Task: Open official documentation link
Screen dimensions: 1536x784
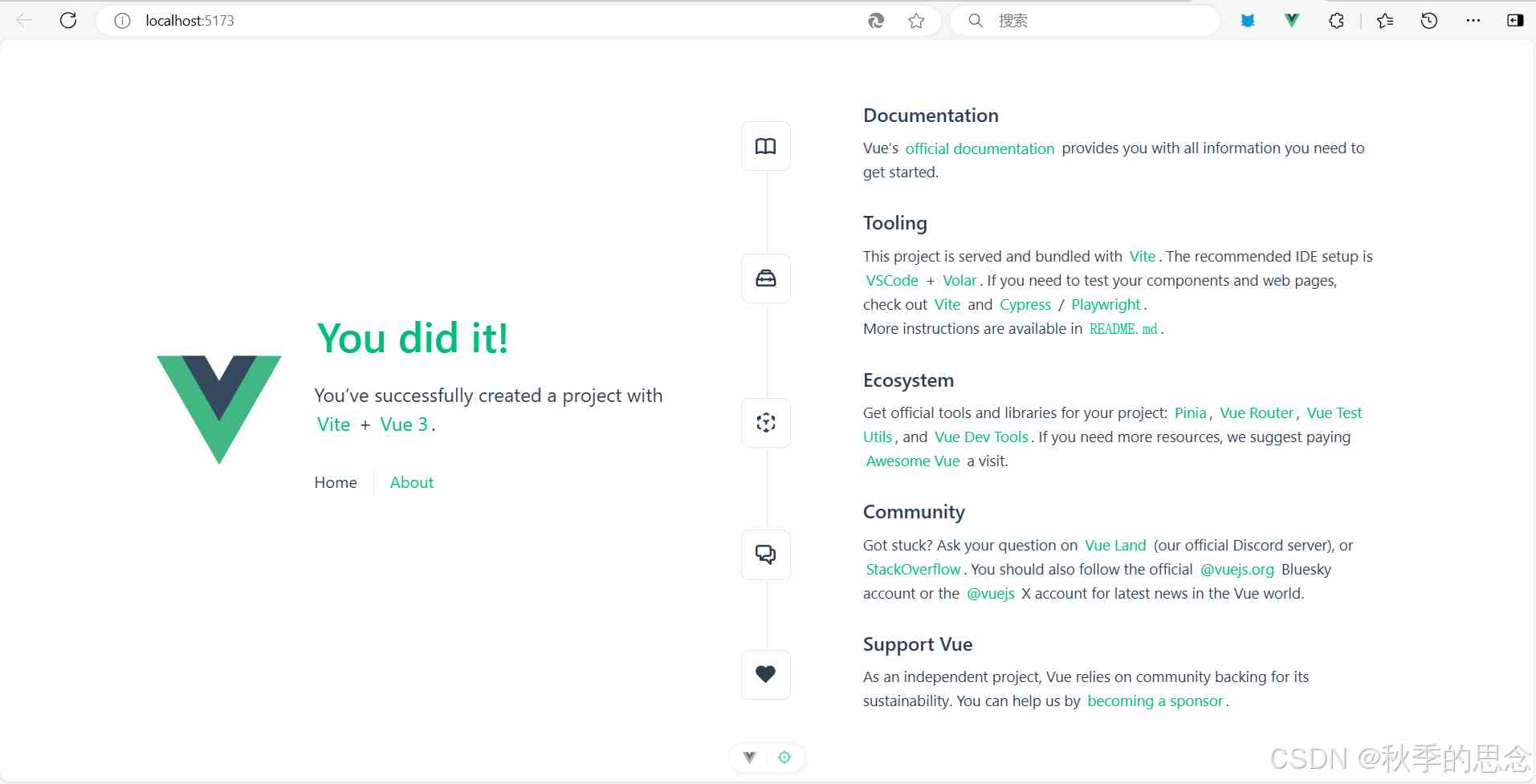Action: coord(980,148)
